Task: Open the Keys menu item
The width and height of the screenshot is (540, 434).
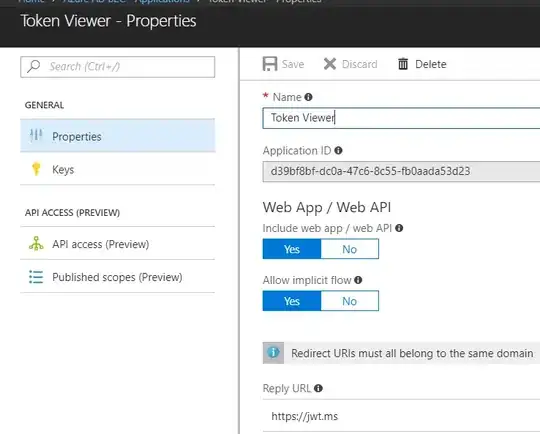Action: (117, 169)
